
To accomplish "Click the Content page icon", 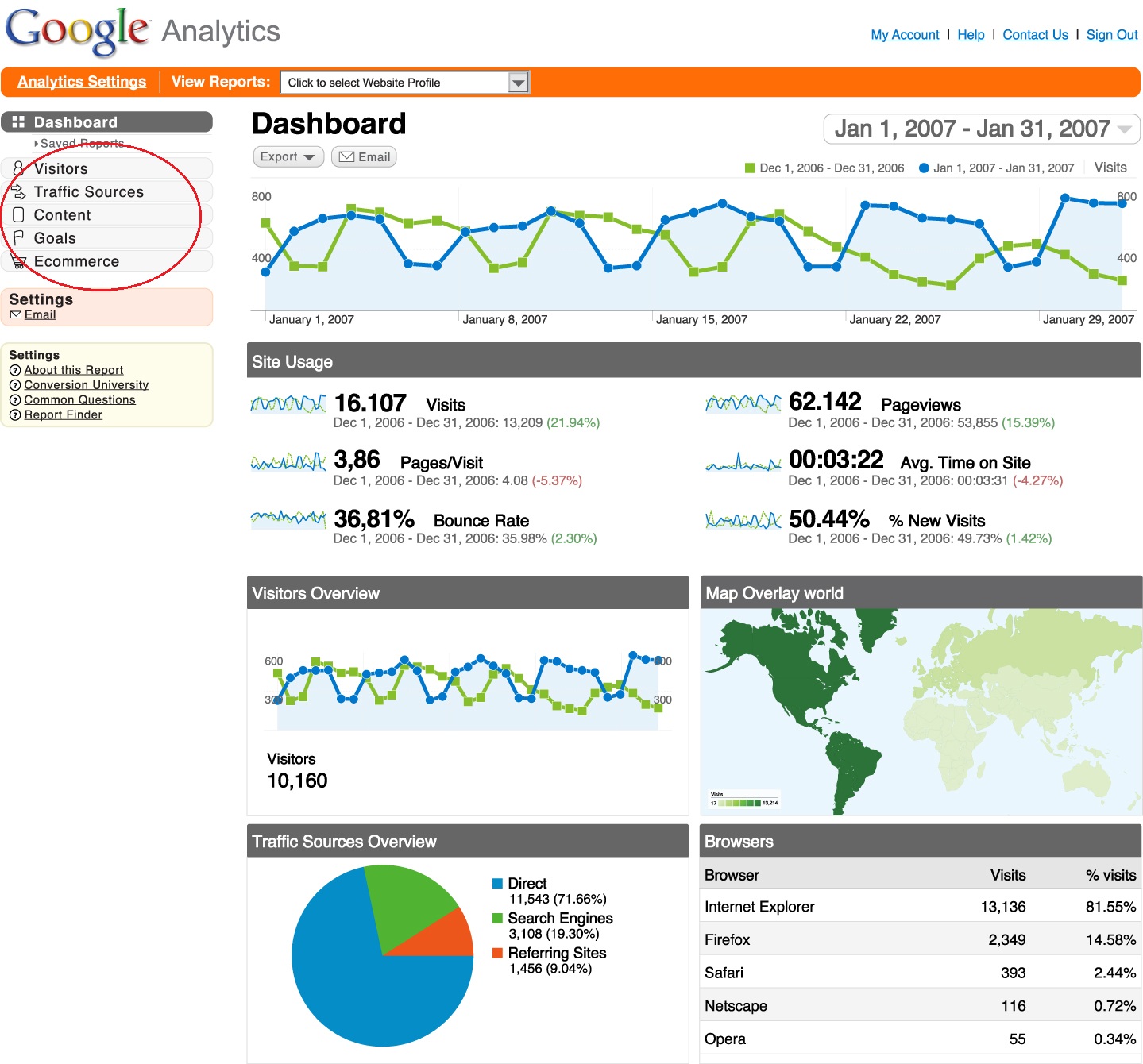I will 18,214.
